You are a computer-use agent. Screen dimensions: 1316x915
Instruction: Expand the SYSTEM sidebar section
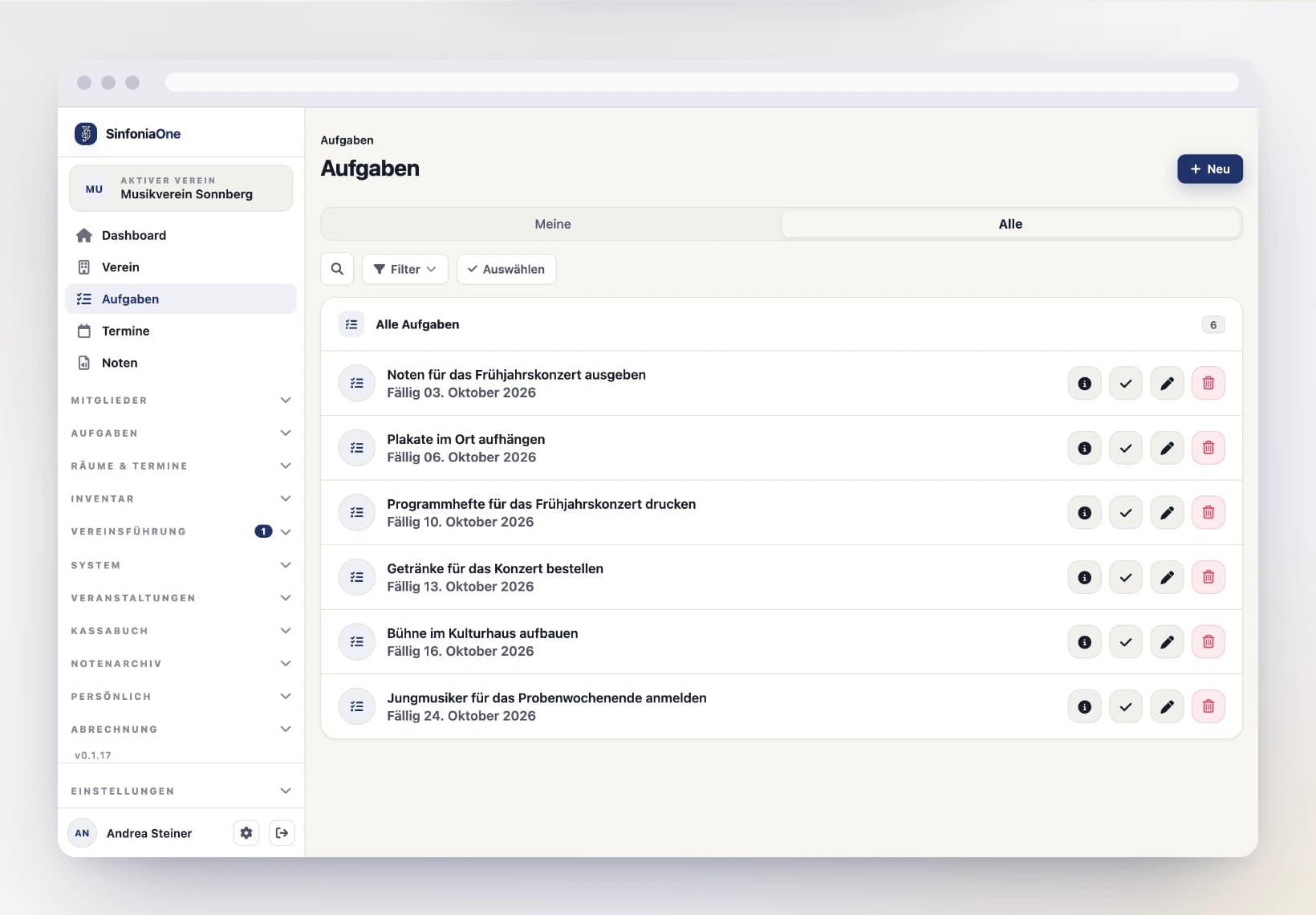(x=181, y=565)
